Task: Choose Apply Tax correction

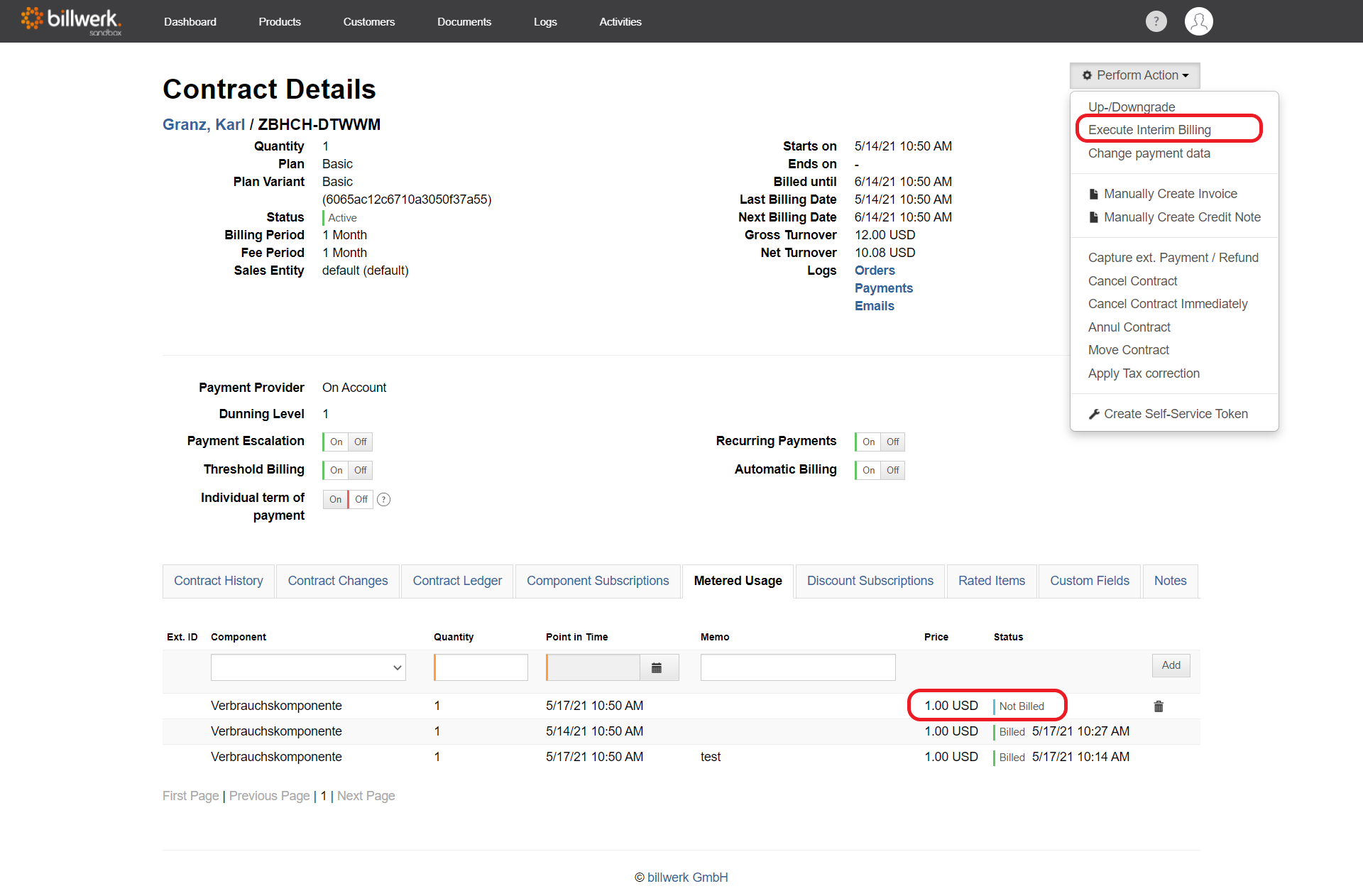Action: point(1144,373)
